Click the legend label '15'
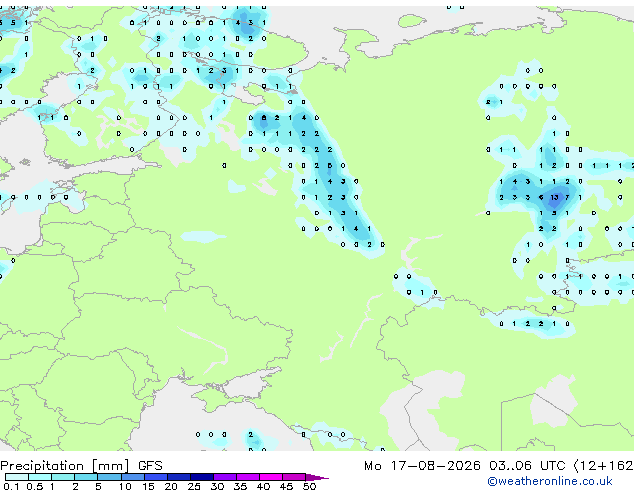This screenshot has height=490, width=634. coord(148,486)
